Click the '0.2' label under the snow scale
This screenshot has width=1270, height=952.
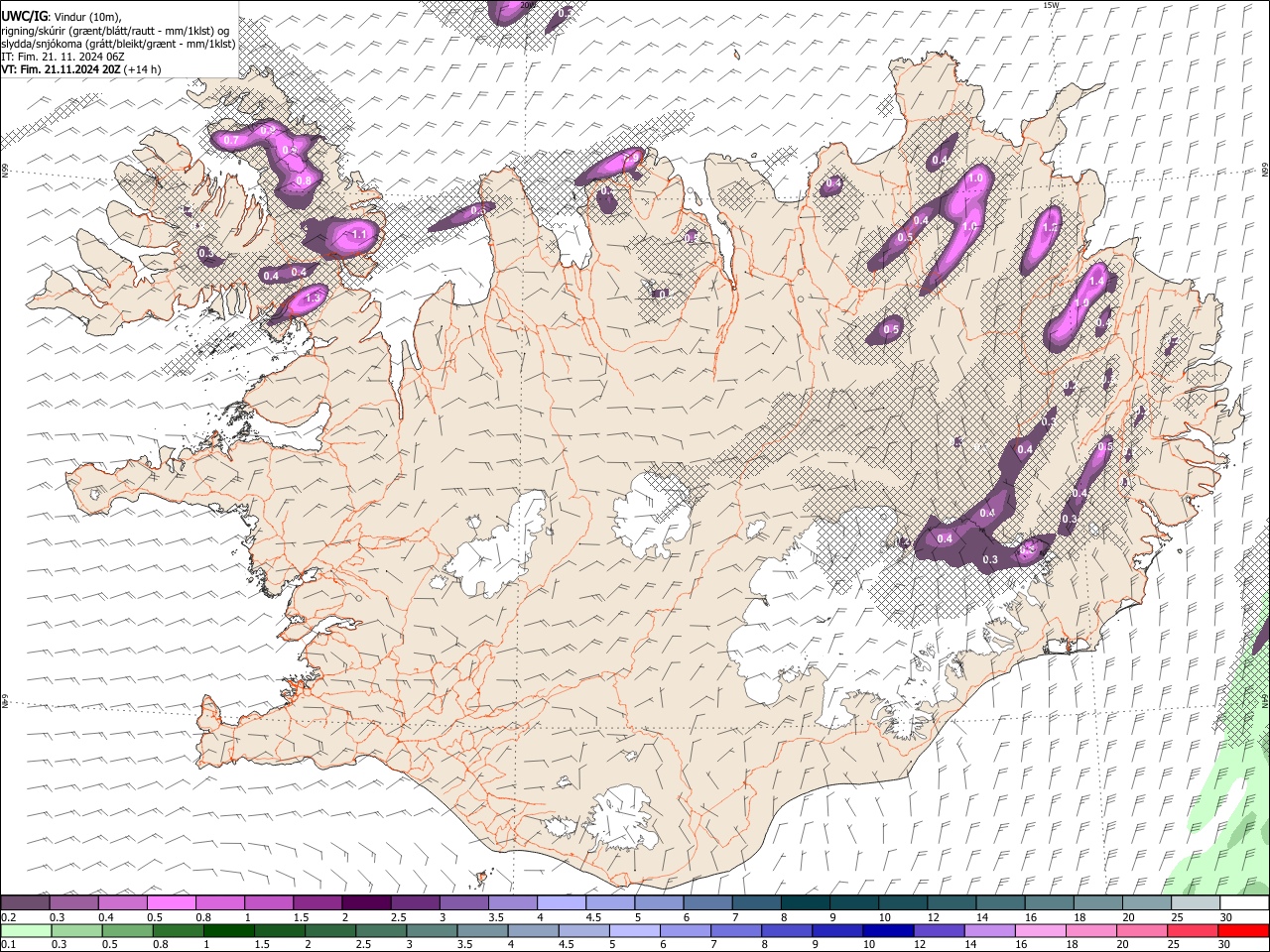(8, 917)
